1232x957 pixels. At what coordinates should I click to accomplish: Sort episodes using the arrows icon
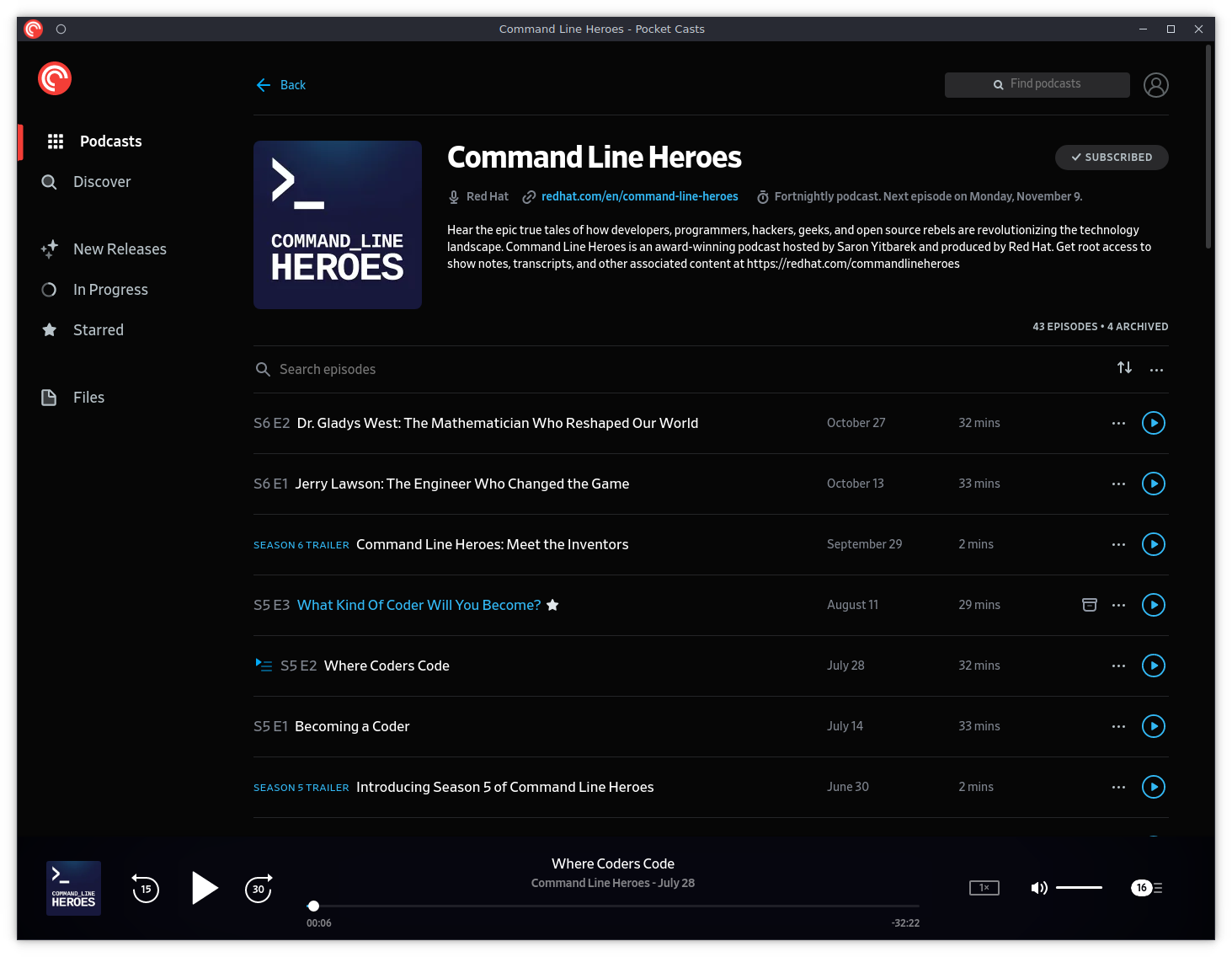click(1124, 368)
